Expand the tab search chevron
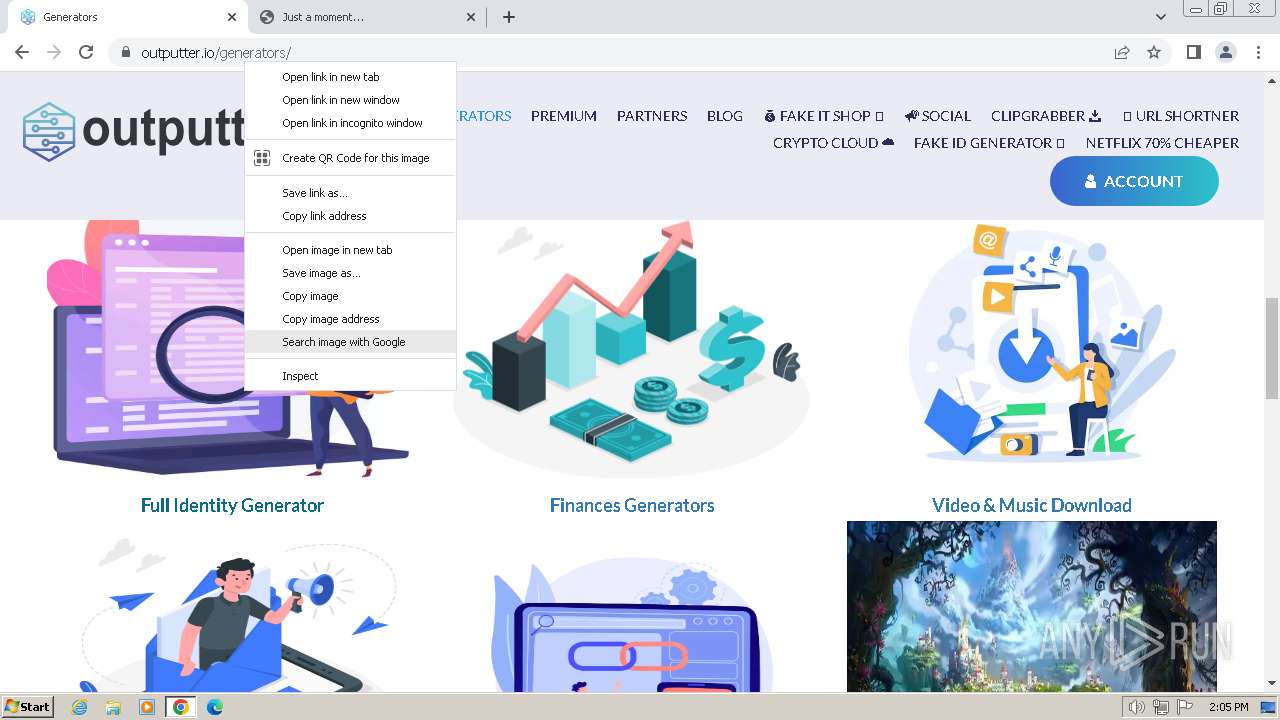The height and width of the screenshot is (720, 1280). point(1161,17)
